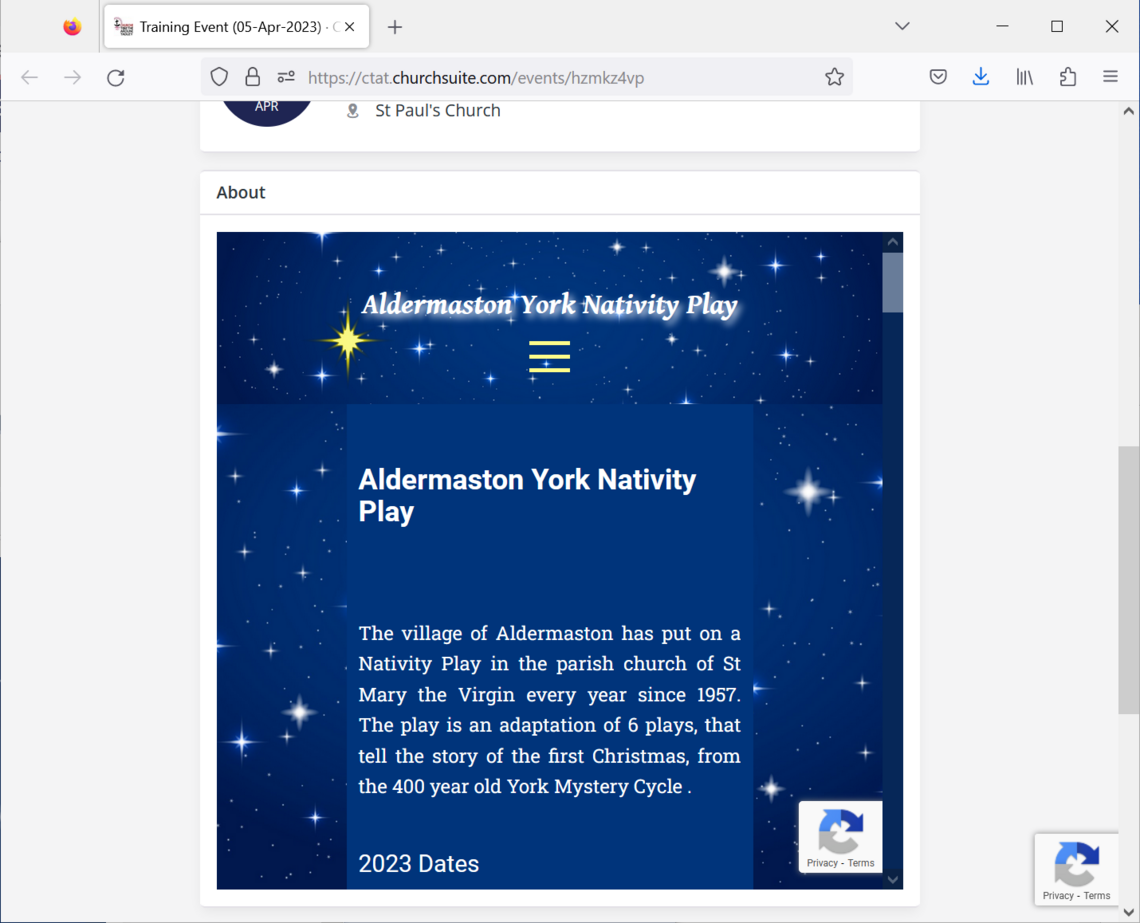Open tracking protection shield panel
This screenshot has width=1140, height=923.
pos(219,77)
